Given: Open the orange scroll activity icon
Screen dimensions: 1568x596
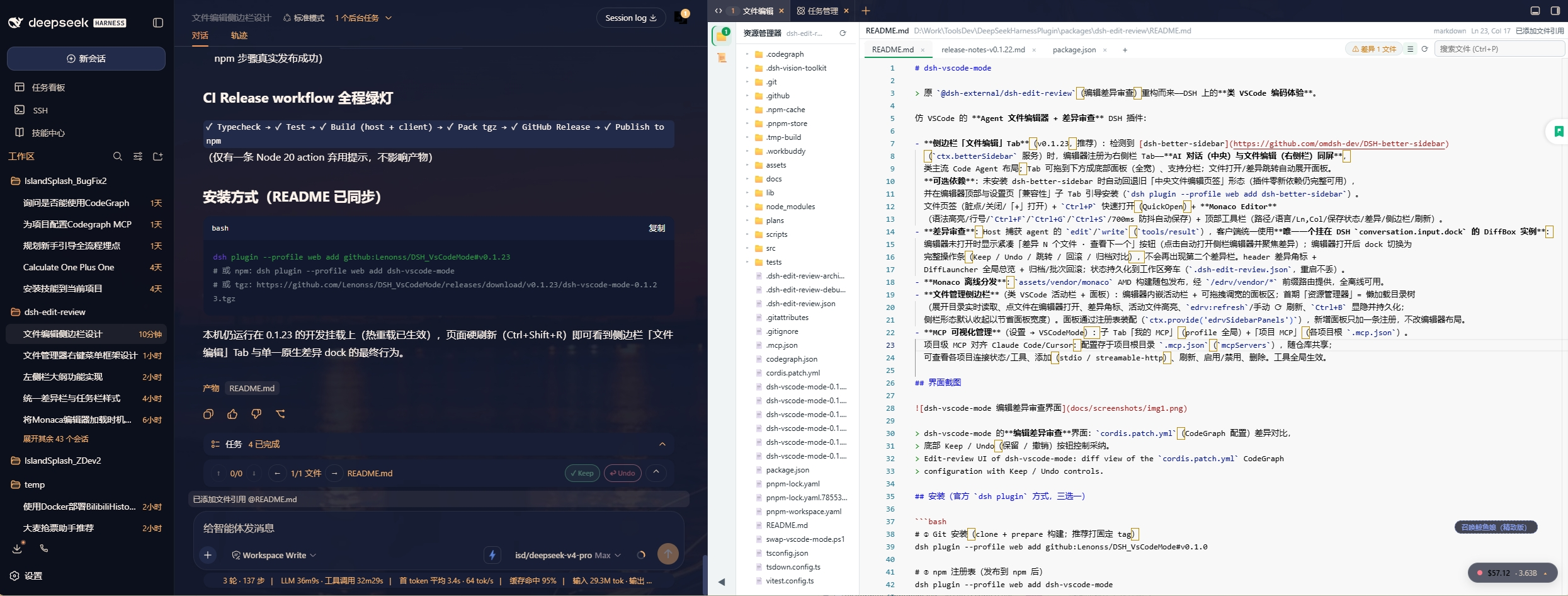Looking at the screenshot, I should [722, 58].
